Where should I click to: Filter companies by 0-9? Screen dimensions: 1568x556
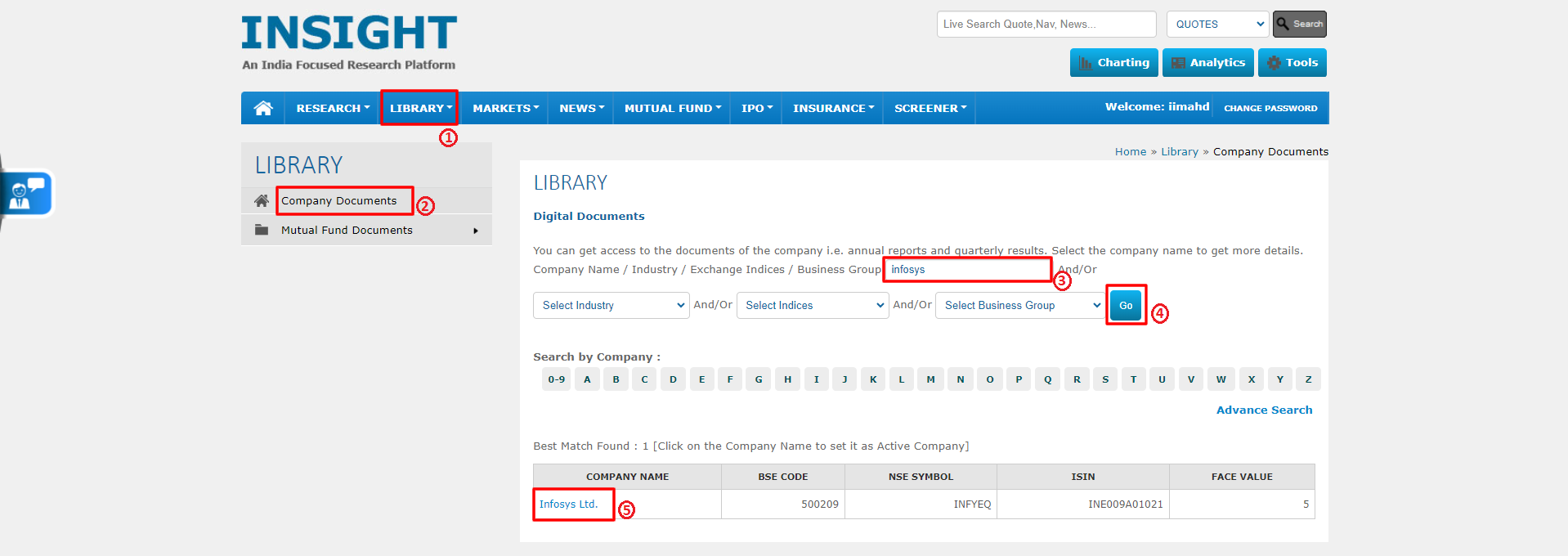click(557, 379)
